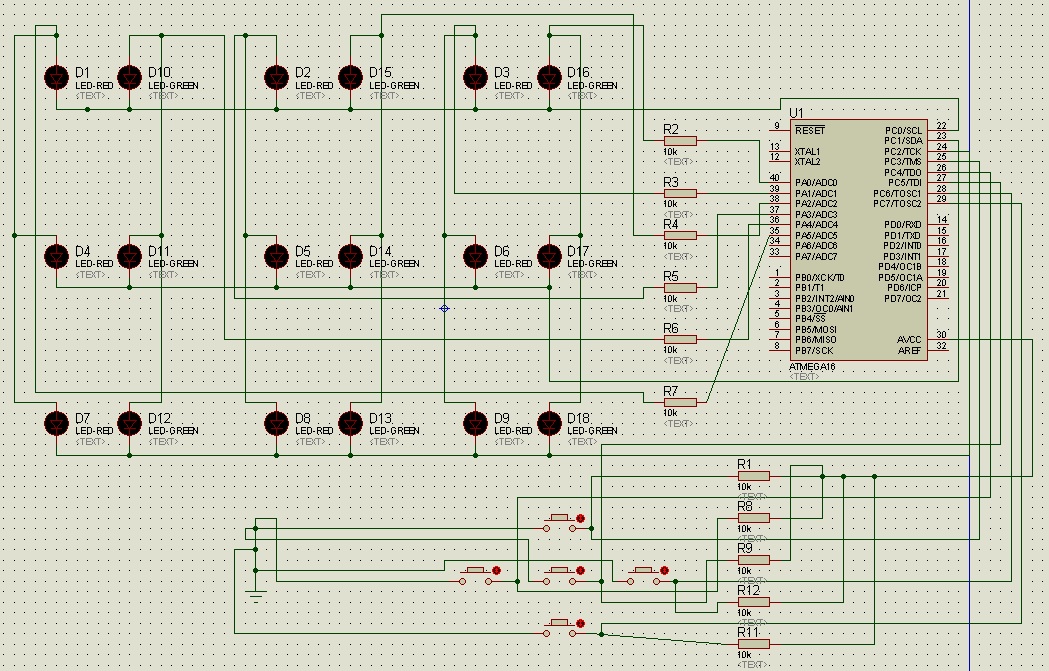Screen dimensions: 1049x671
Task: Select the D17 green LED symbol
Action: point(549,256)
